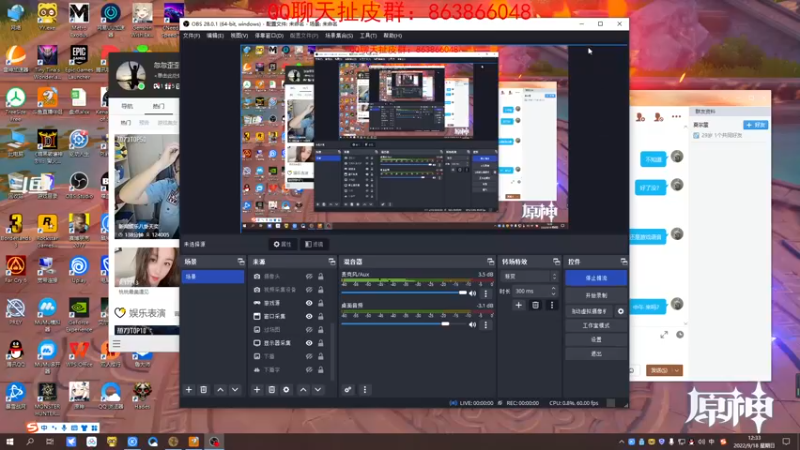Show the 过场图 source via eye icon
This screenshot has width=800, height=450.
pos(309,330)
